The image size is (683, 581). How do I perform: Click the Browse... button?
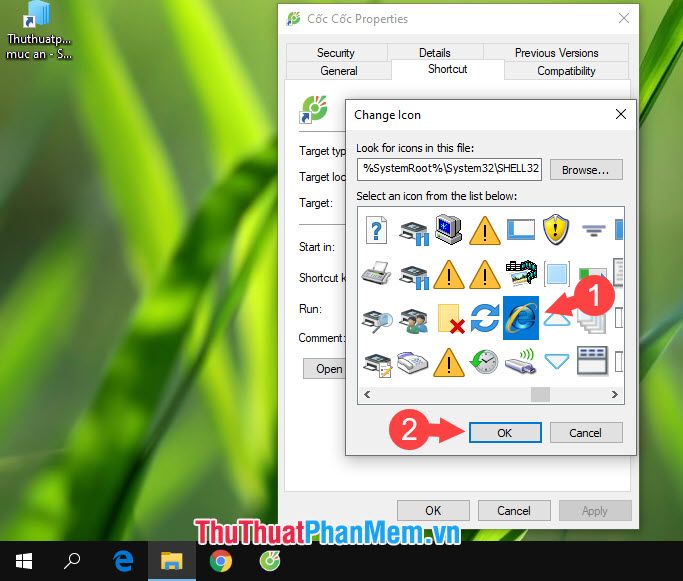click(586, 169)
